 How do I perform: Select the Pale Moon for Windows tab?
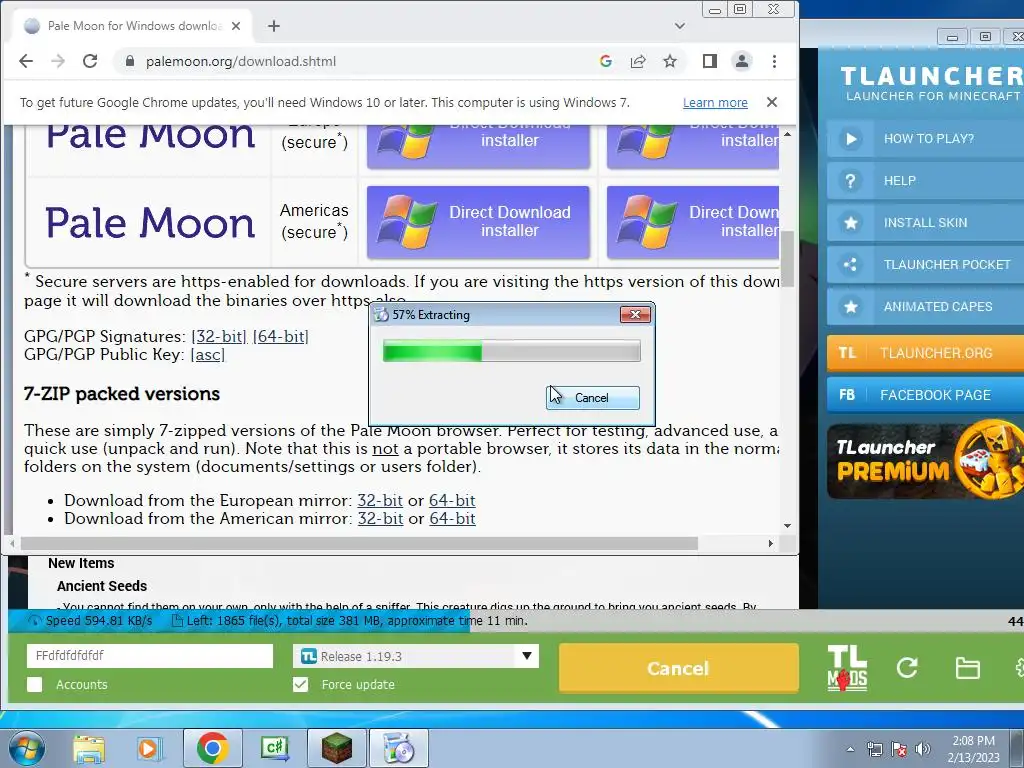(133, 26)
